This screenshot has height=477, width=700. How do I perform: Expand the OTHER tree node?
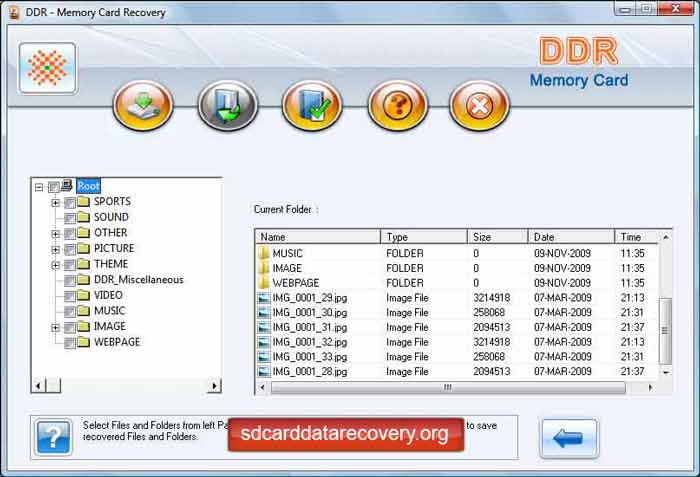click(55, 234)
